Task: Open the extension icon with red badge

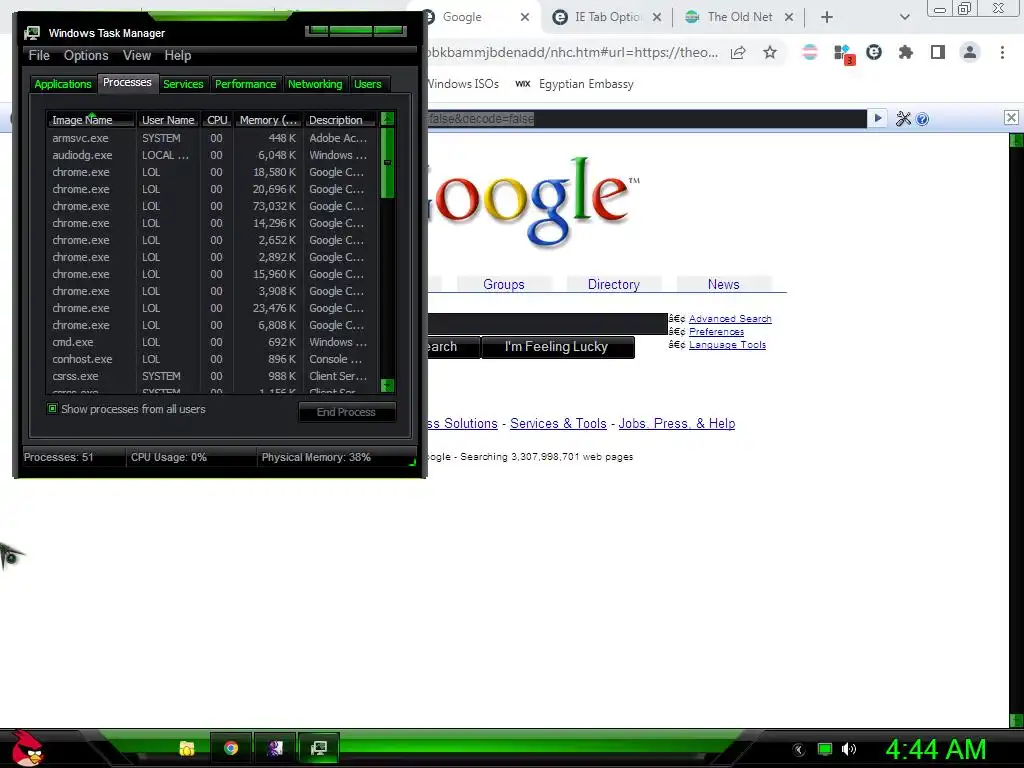Action: pos(843,54)
